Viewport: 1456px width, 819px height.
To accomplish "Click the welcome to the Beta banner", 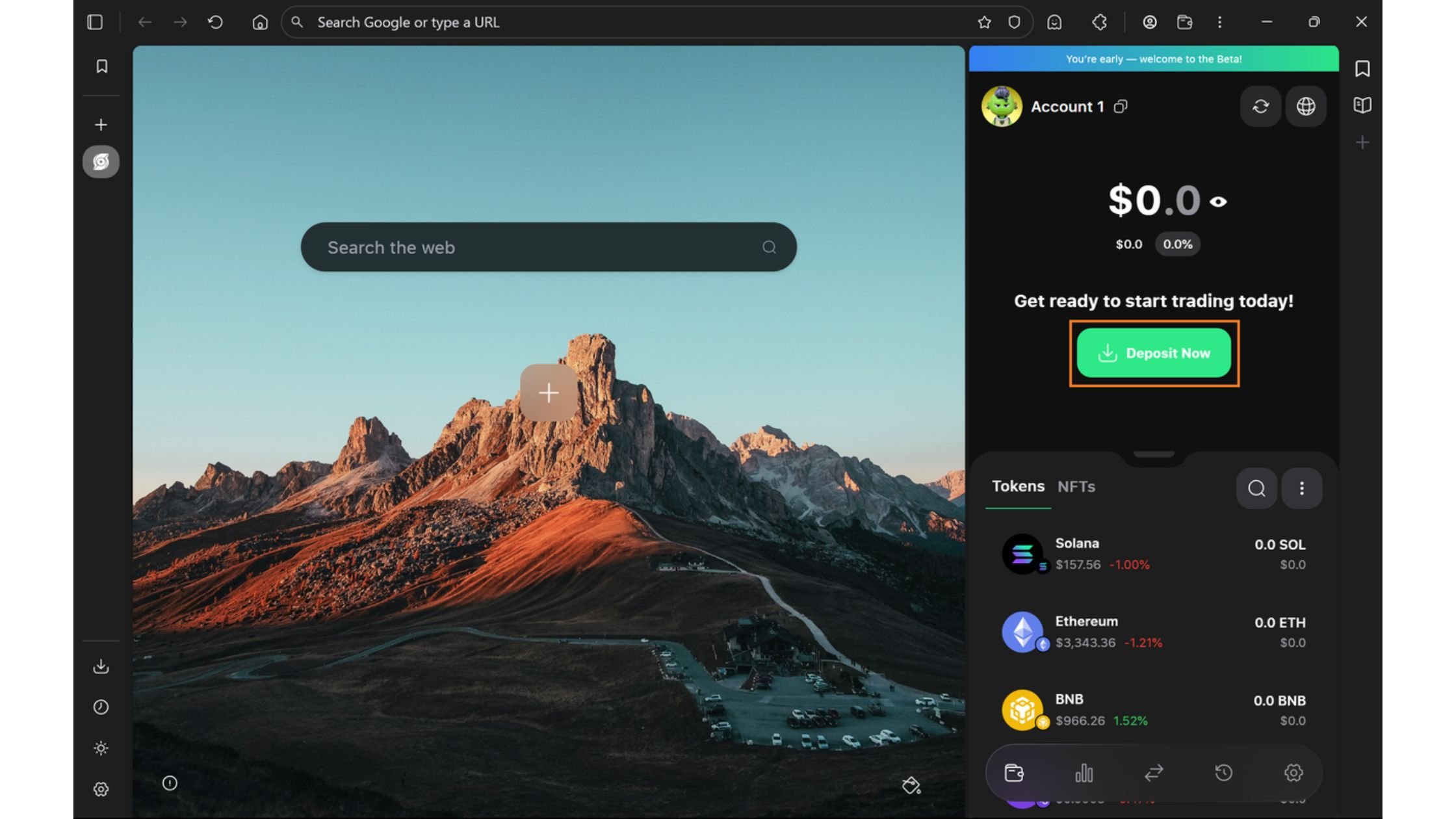I will click(1154, 58).
